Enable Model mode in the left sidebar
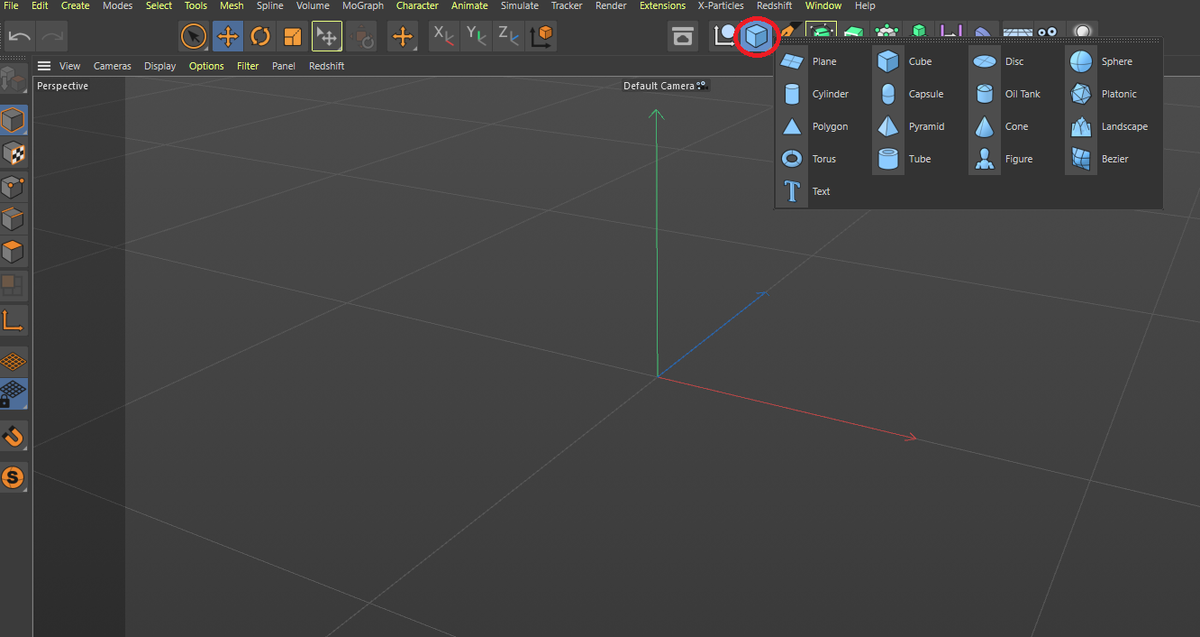1200x637 pixels. (x=13, y=121)
